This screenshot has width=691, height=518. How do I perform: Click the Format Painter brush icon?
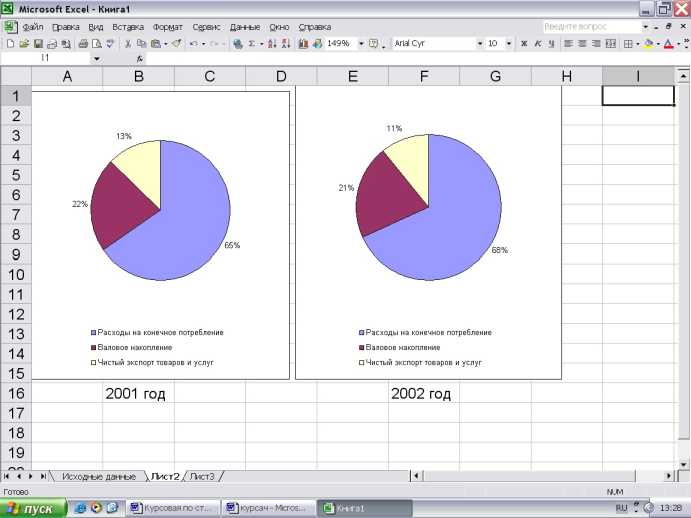(176, 44)
